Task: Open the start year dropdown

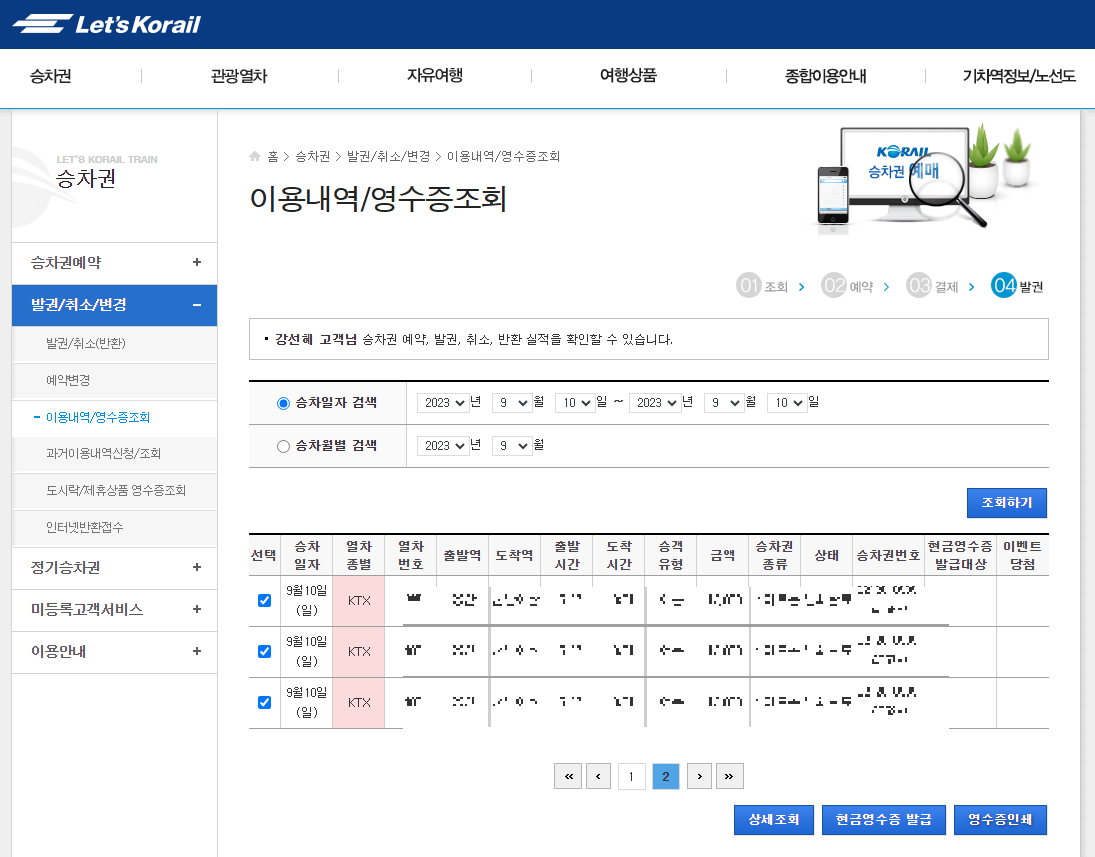Action: [443, 403]
